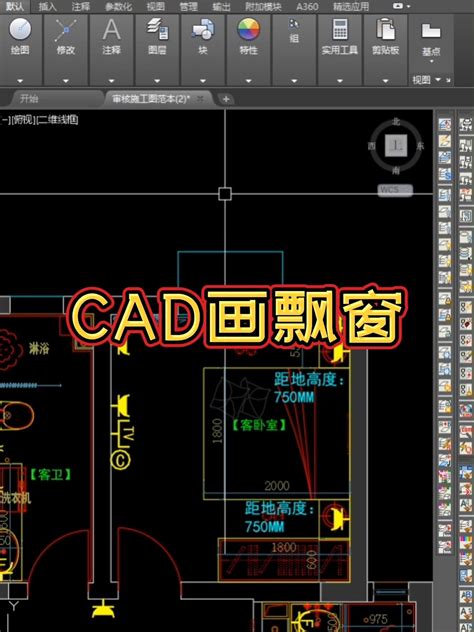Viewport: 474px width, 632px height.
Task: Switch to the 管理 ribbon tab
Action: 189,6
